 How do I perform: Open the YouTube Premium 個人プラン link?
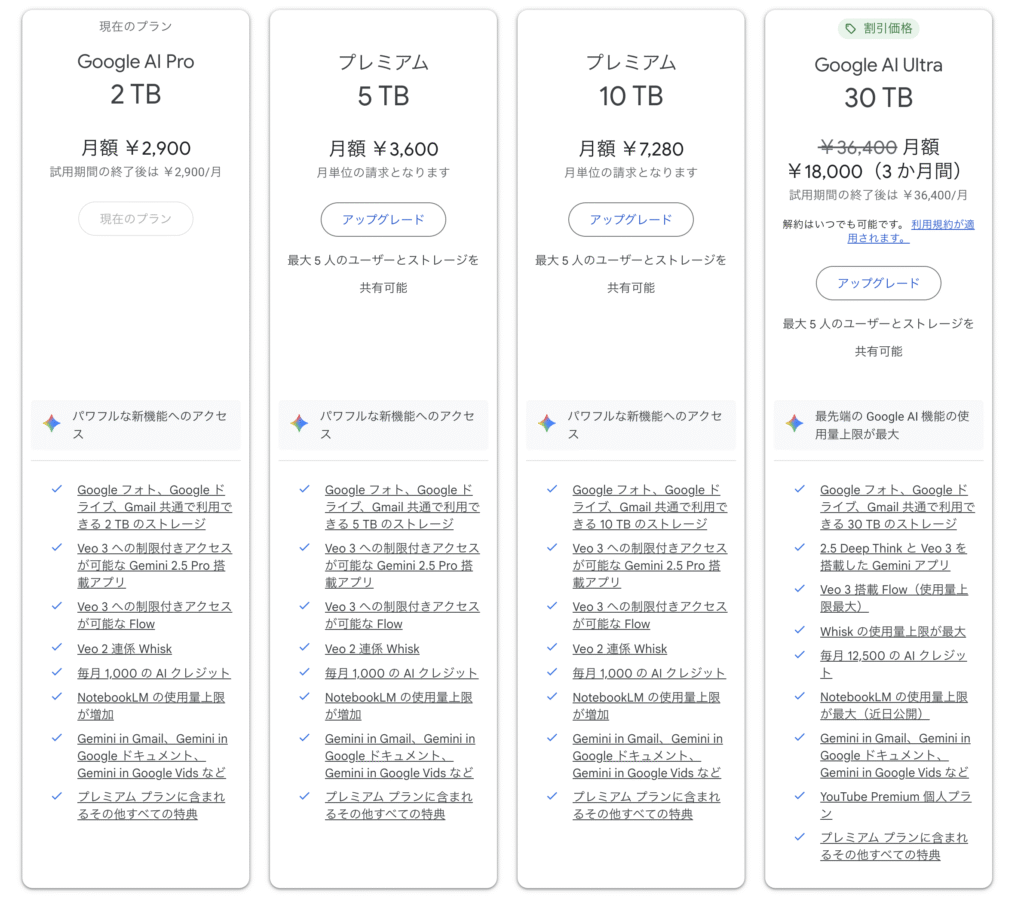895,805
